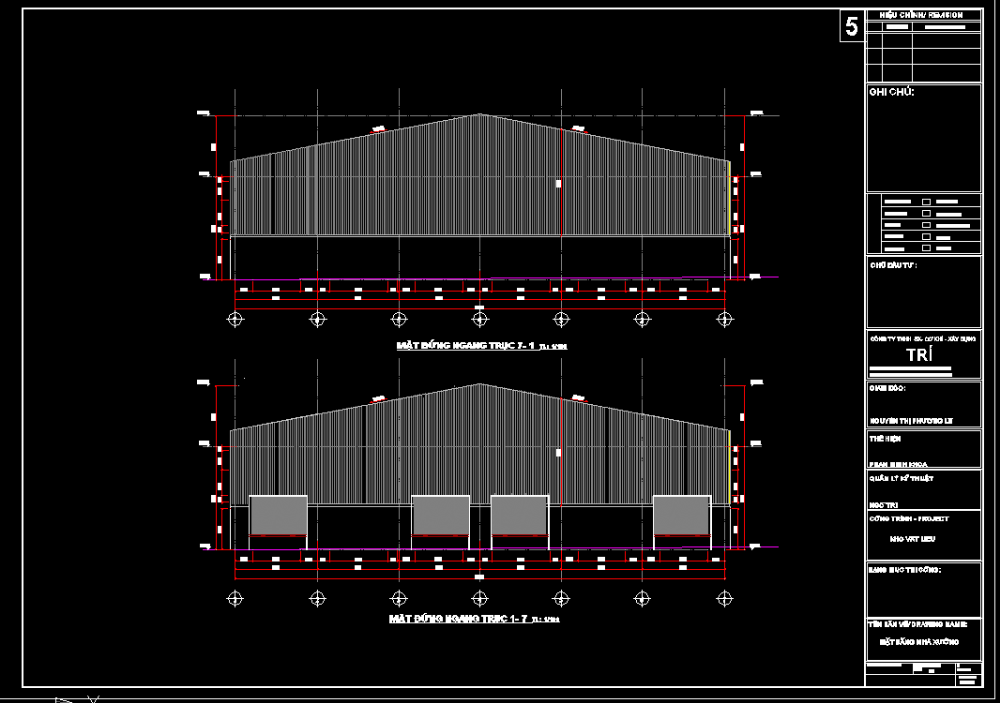Select the second gray door in lower elevation
The height and width of the screenshot is (703, 1000).
pos(441,515)
